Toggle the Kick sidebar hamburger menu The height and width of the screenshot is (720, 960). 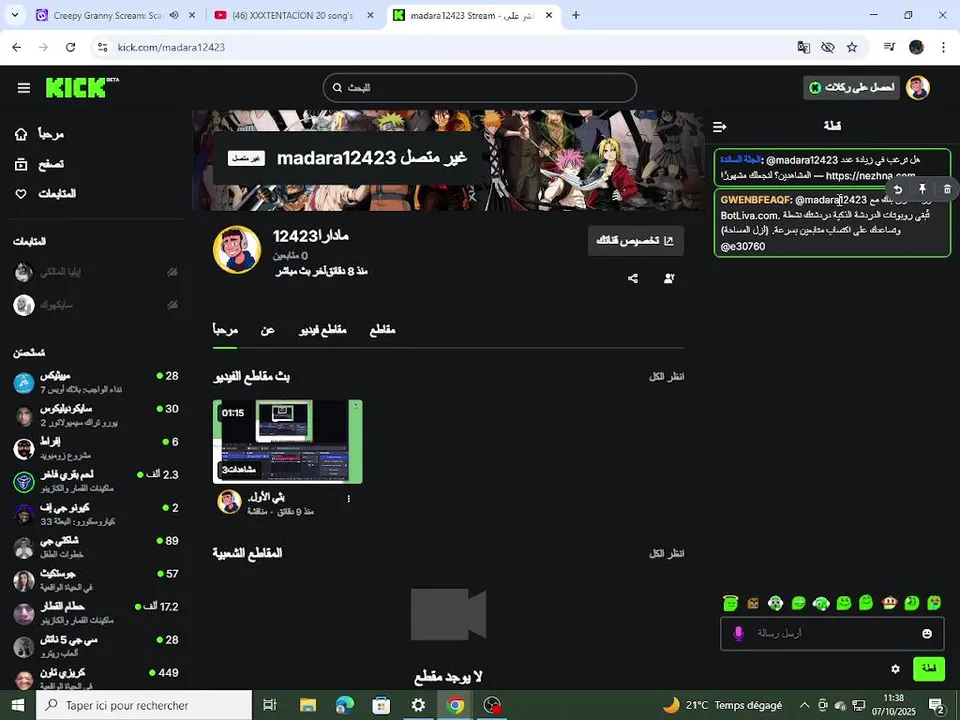point(24,88)
